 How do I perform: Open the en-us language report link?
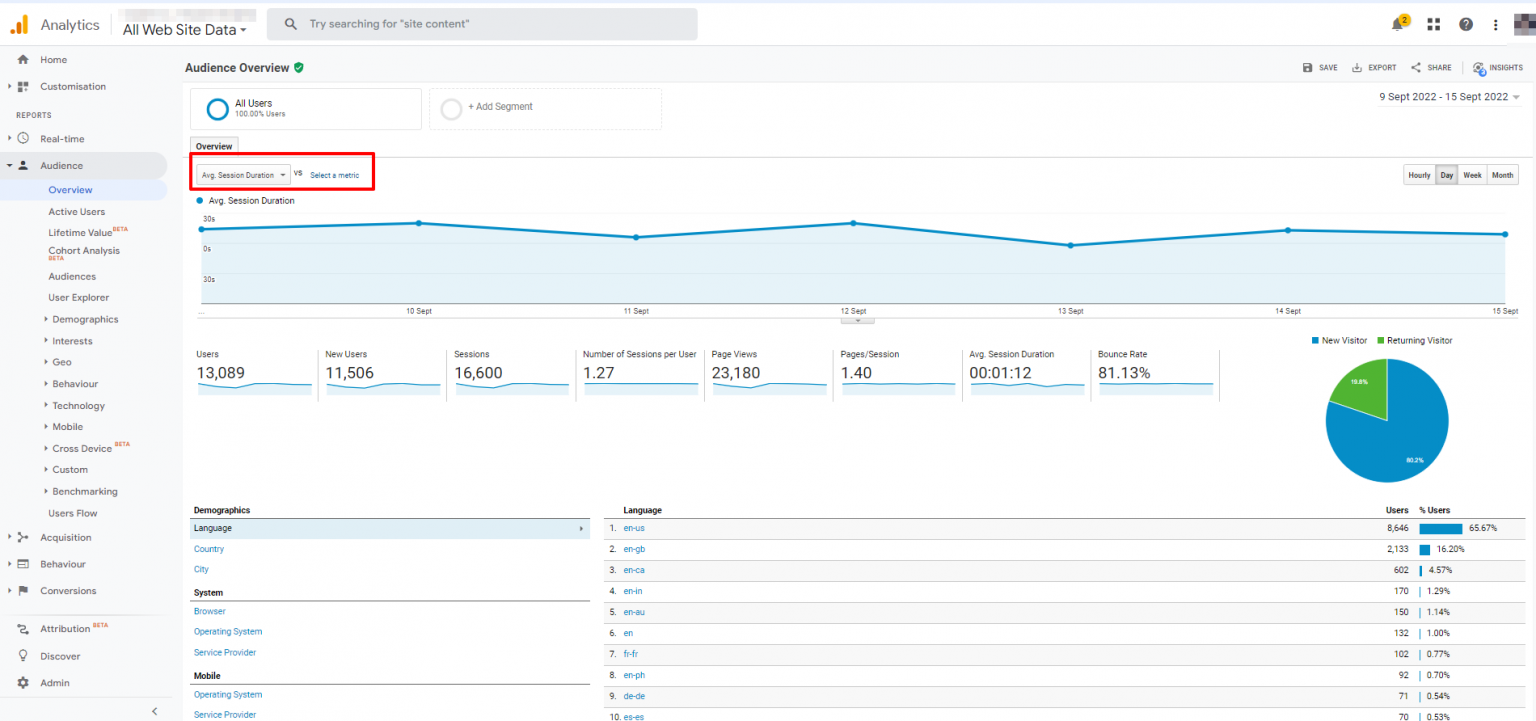click(x=634, y=527)
